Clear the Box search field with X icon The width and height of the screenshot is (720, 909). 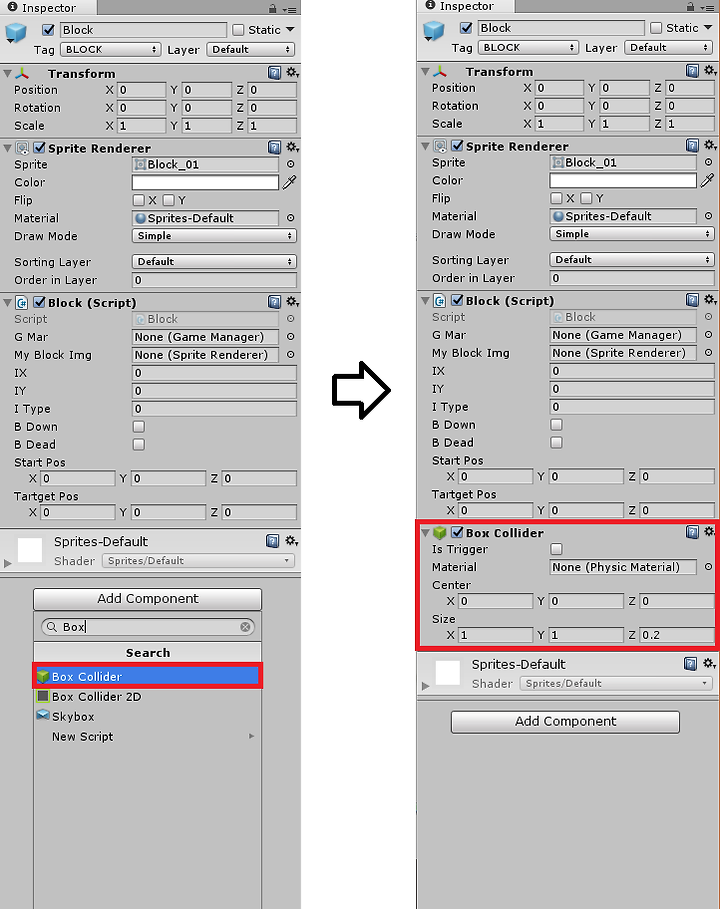(245, 627)
